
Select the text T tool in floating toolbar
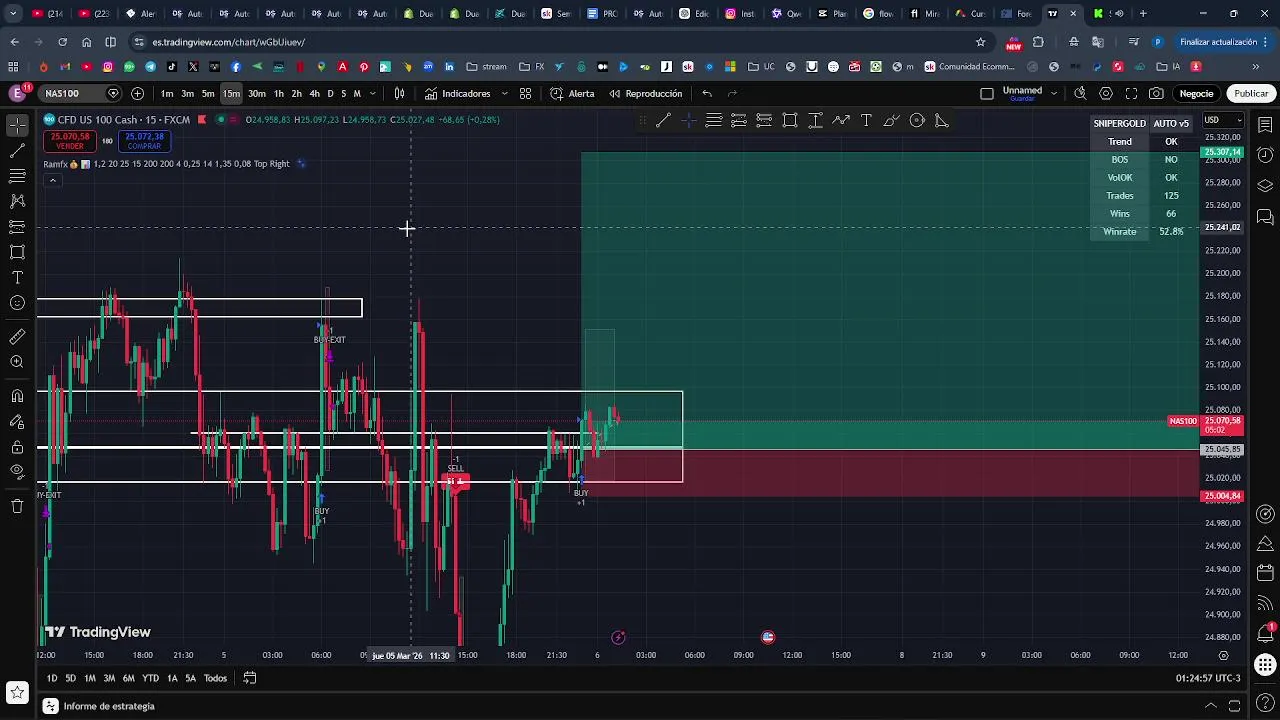tap(866, 120)
